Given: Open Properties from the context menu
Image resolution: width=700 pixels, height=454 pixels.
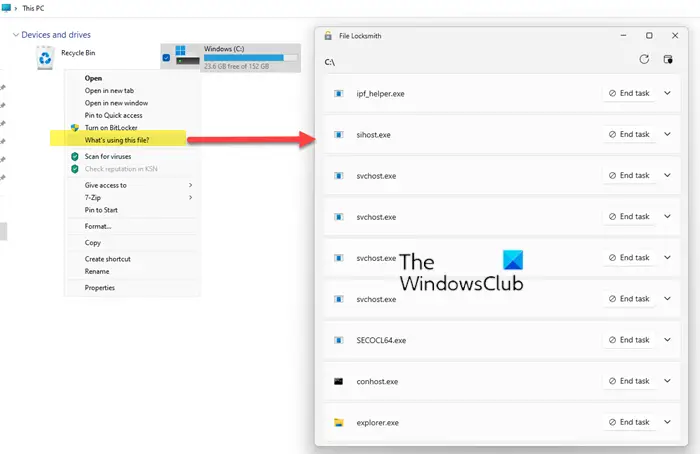Looking at the screenshot, I should tap(100, 288).
